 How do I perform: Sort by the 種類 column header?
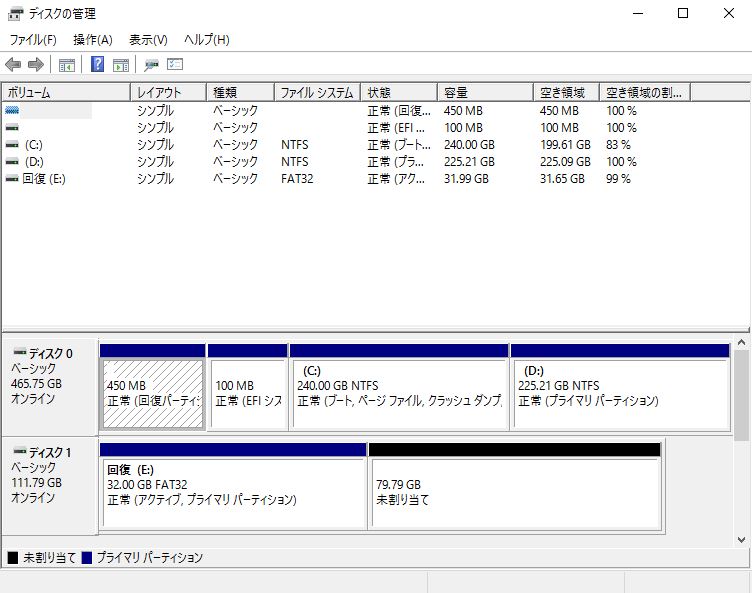click(240, 92)
